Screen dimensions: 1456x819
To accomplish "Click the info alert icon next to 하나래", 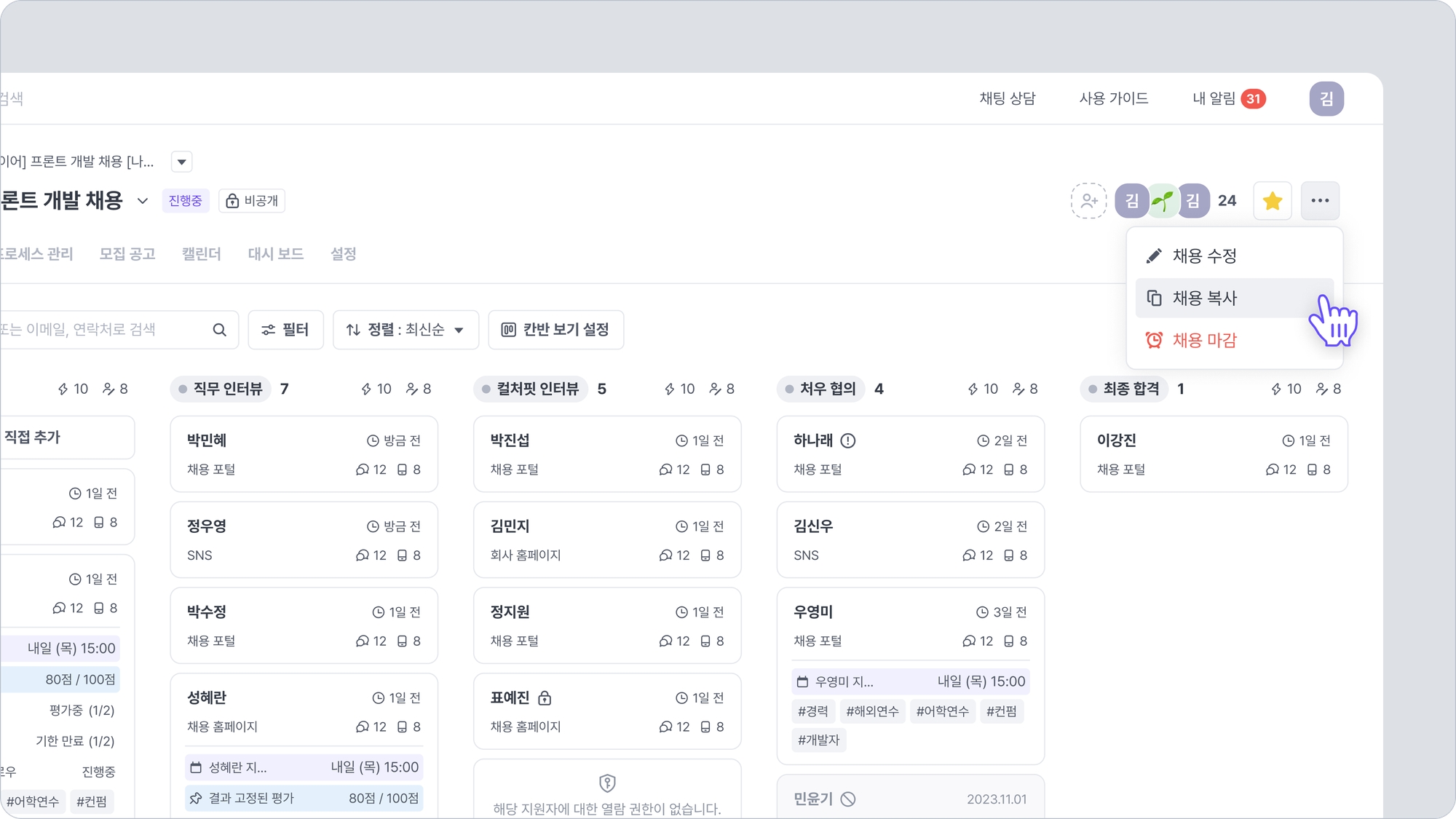I will coord(848,440).
